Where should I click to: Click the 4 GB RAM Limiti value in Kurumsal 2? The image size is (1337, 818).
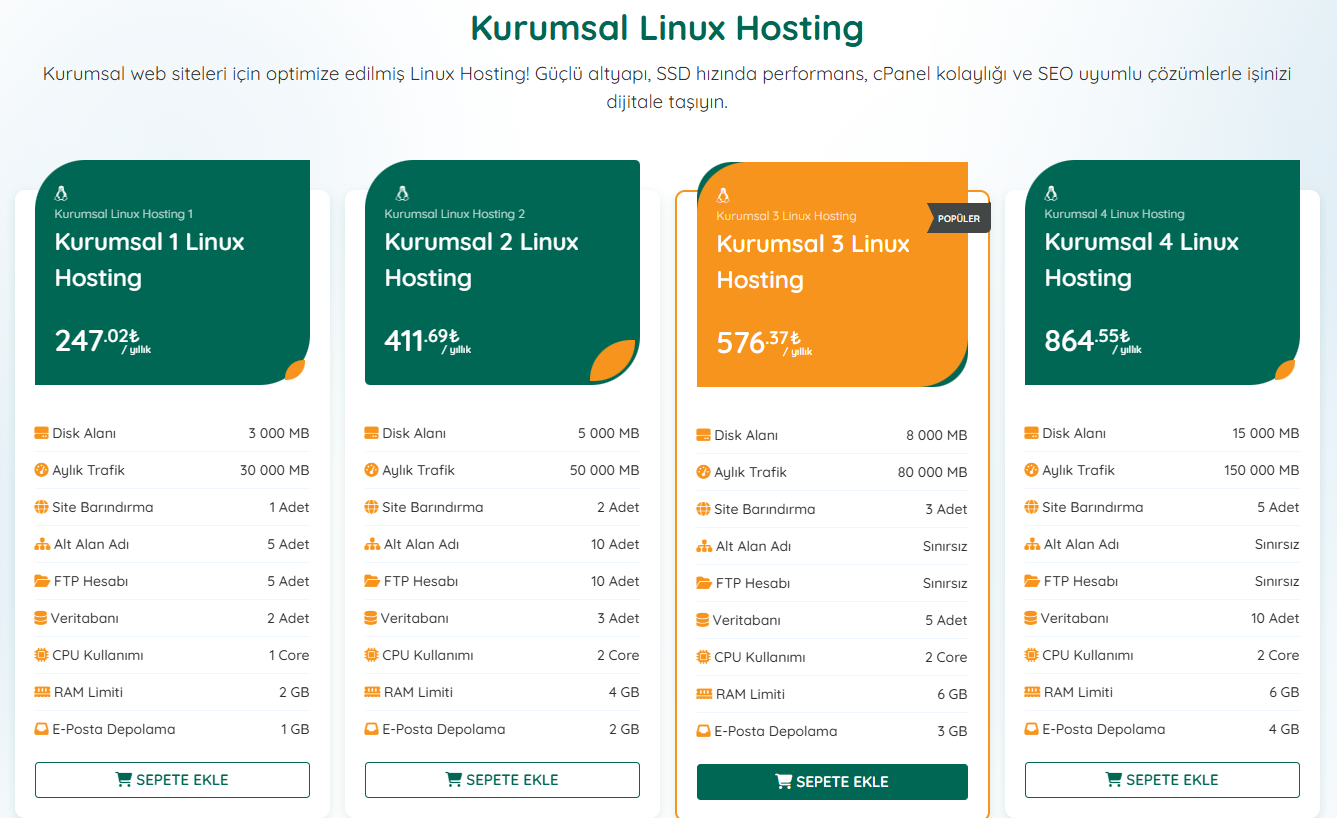(624, 692)
